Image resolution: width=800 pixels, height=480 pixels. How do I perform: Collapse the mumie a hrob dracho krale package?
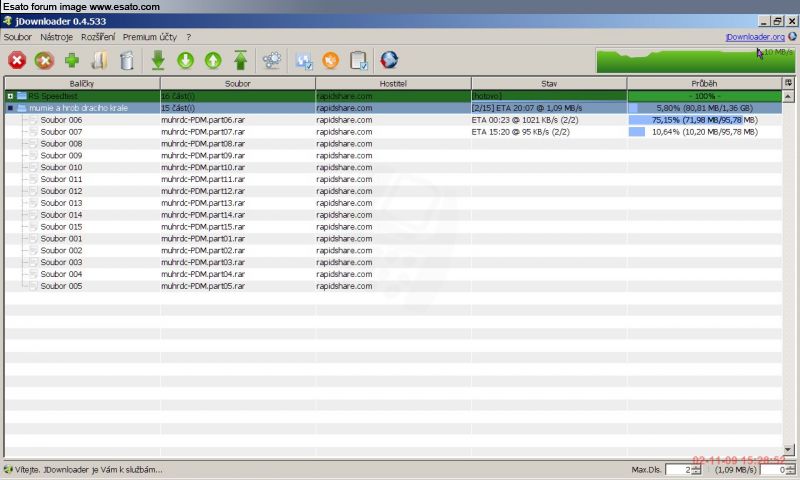click(x=10, y=108)
